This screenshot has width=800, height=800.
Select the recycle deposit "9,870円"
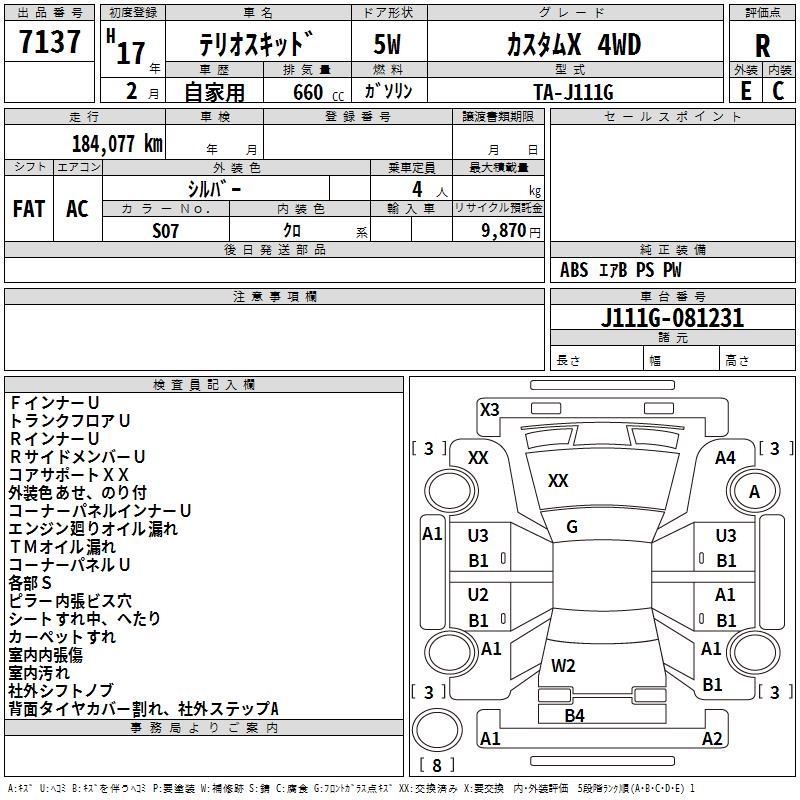click(x=510, y=231)
